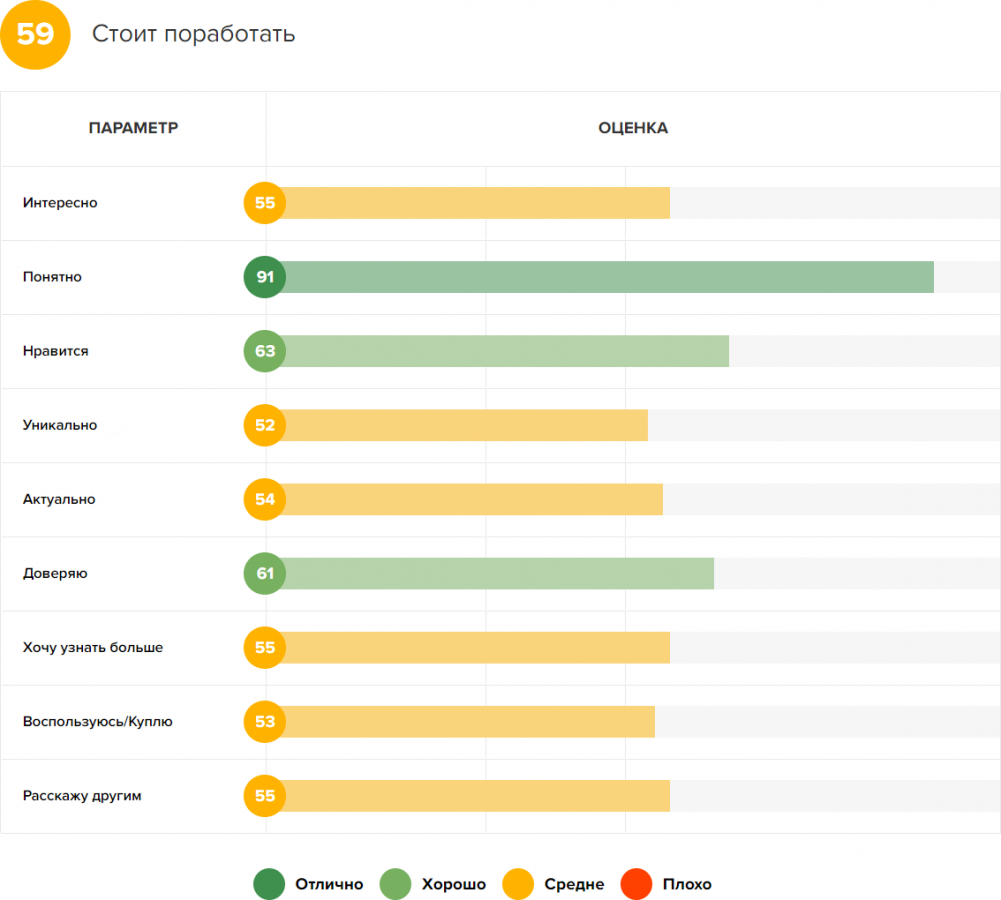Click the Доверяю parameter label
This screenshot has height=900, width=1001.
pyautogui.click(x=55, y=573)
